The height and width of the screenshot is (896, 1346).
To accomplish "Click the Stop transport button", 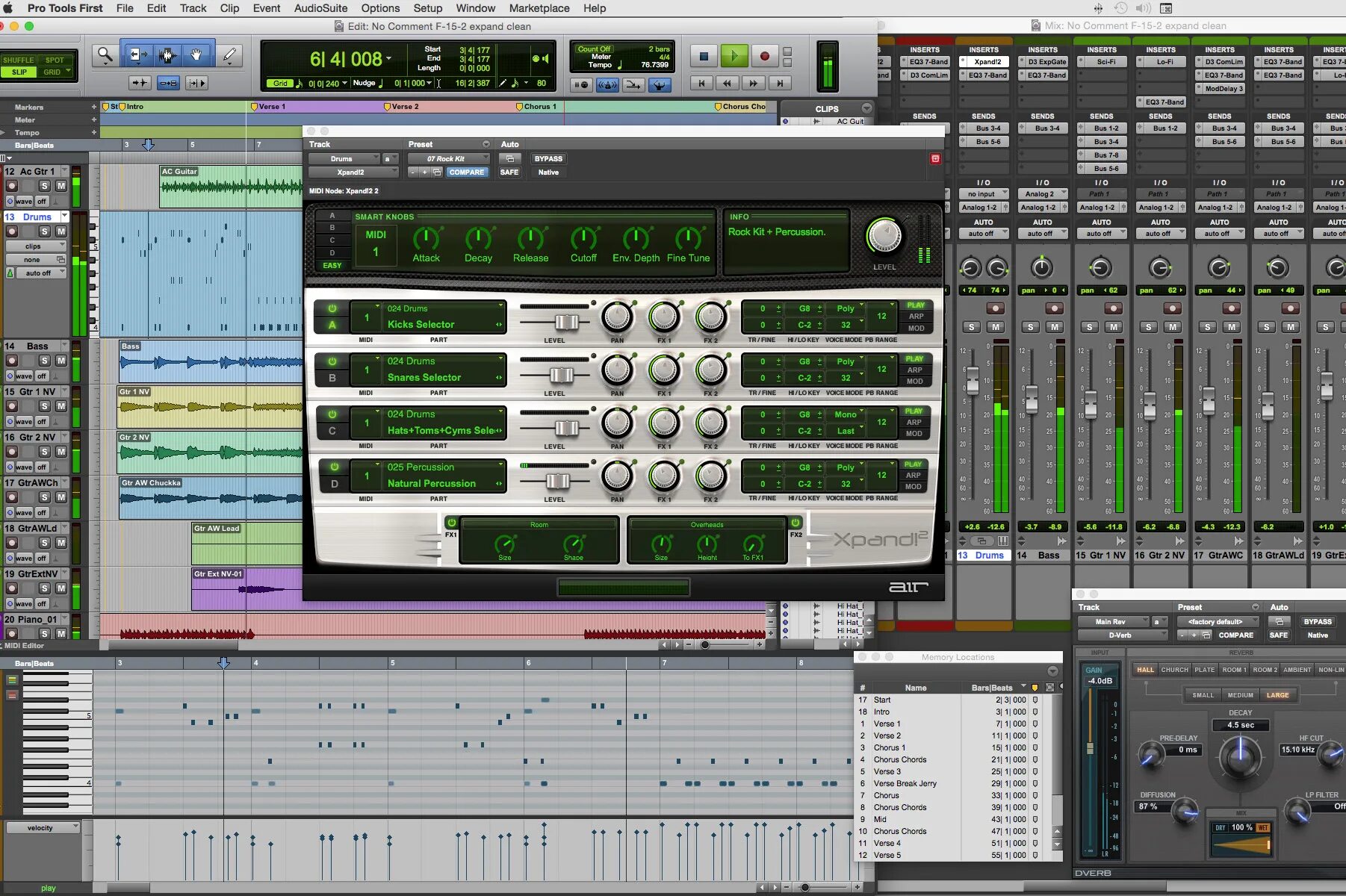I will 704,55.
